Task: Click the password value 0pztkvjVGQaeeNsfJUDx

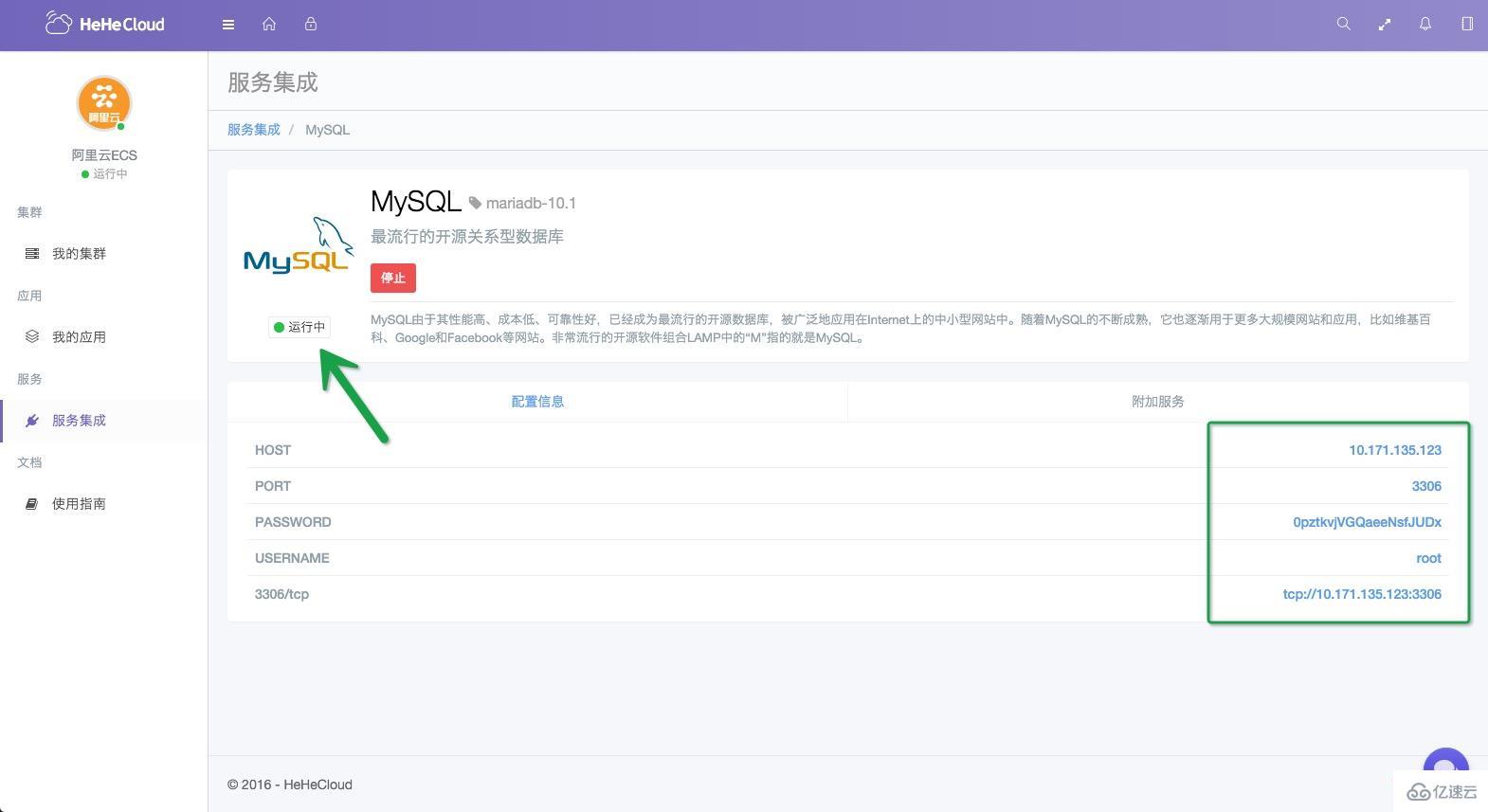Action: [x=1368, y=522]
